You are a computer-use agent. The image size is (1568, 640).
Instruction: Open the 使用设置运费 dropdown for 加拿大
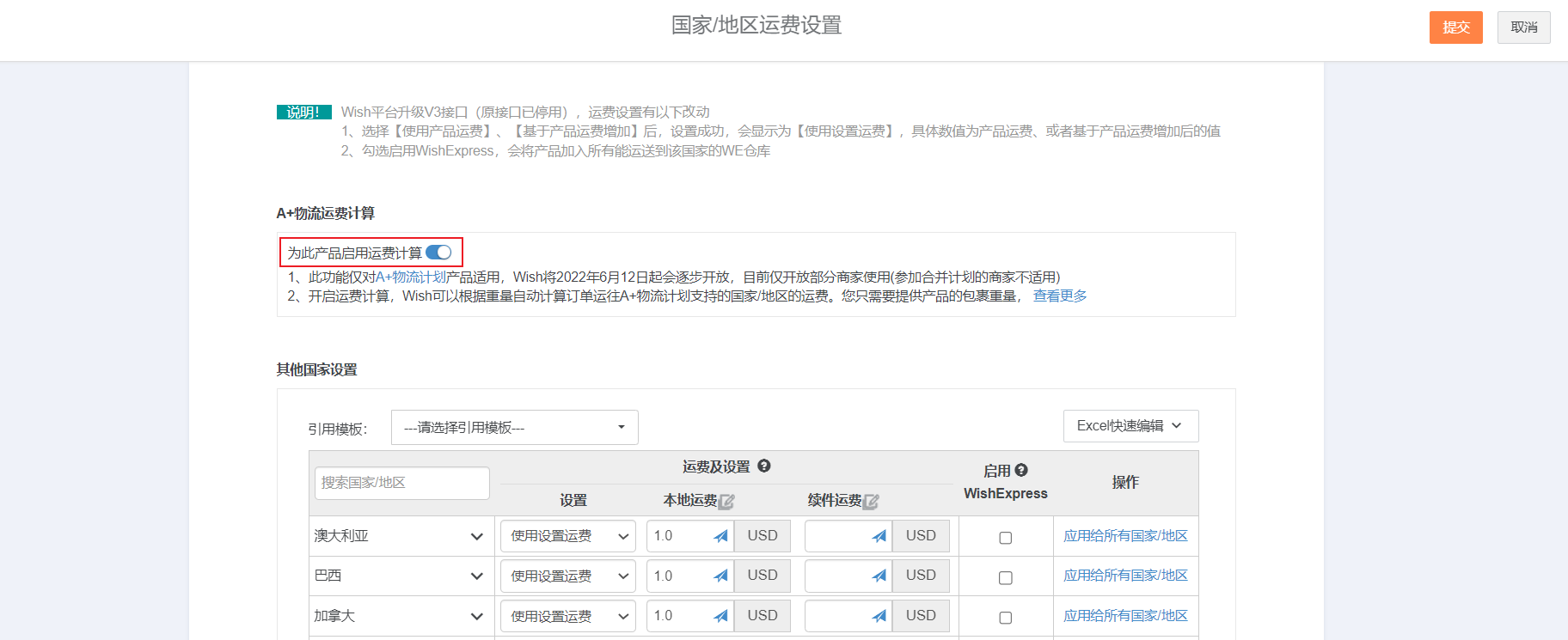(x=567, y=616)
